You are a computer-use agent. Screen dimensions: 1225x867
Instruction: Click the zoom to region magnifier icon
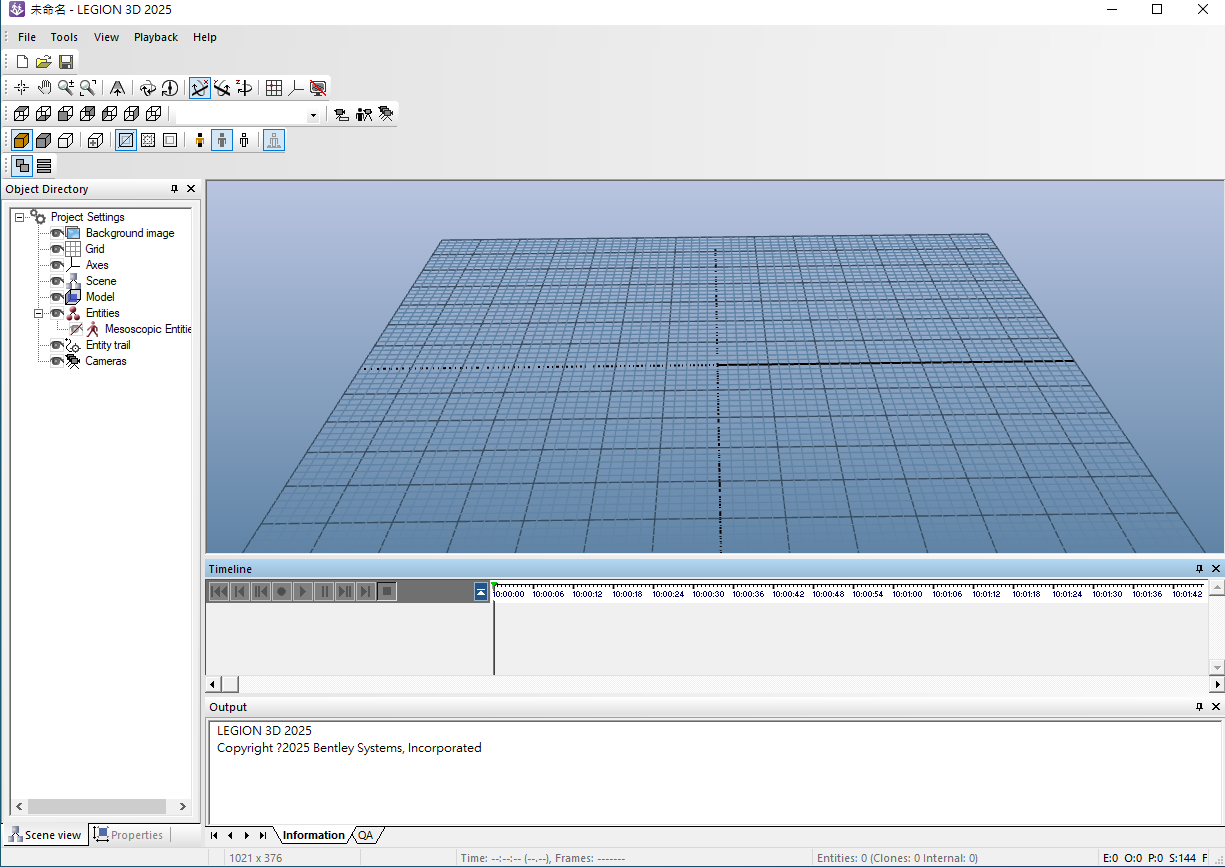tap(88, 88)
